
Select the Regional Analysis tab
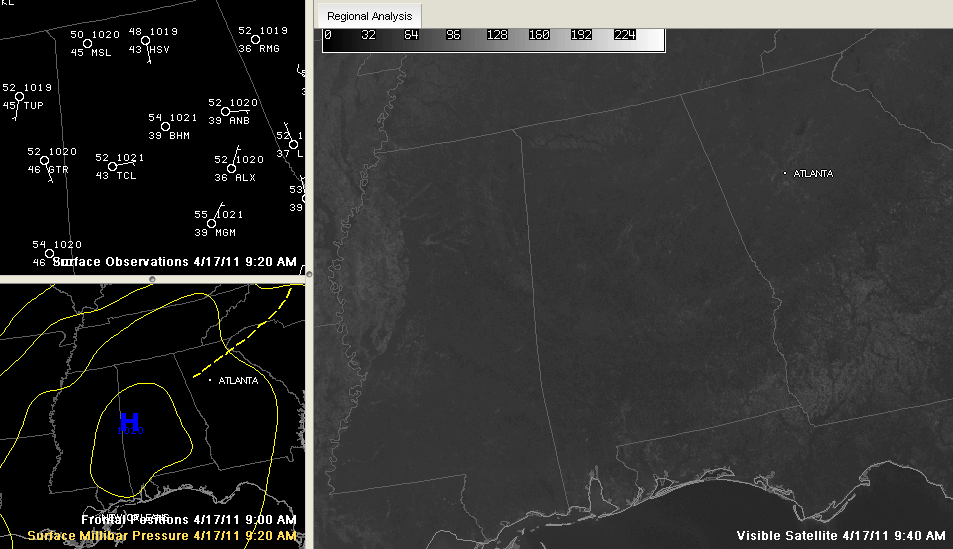pyautogui.click(x=369, y=16)
